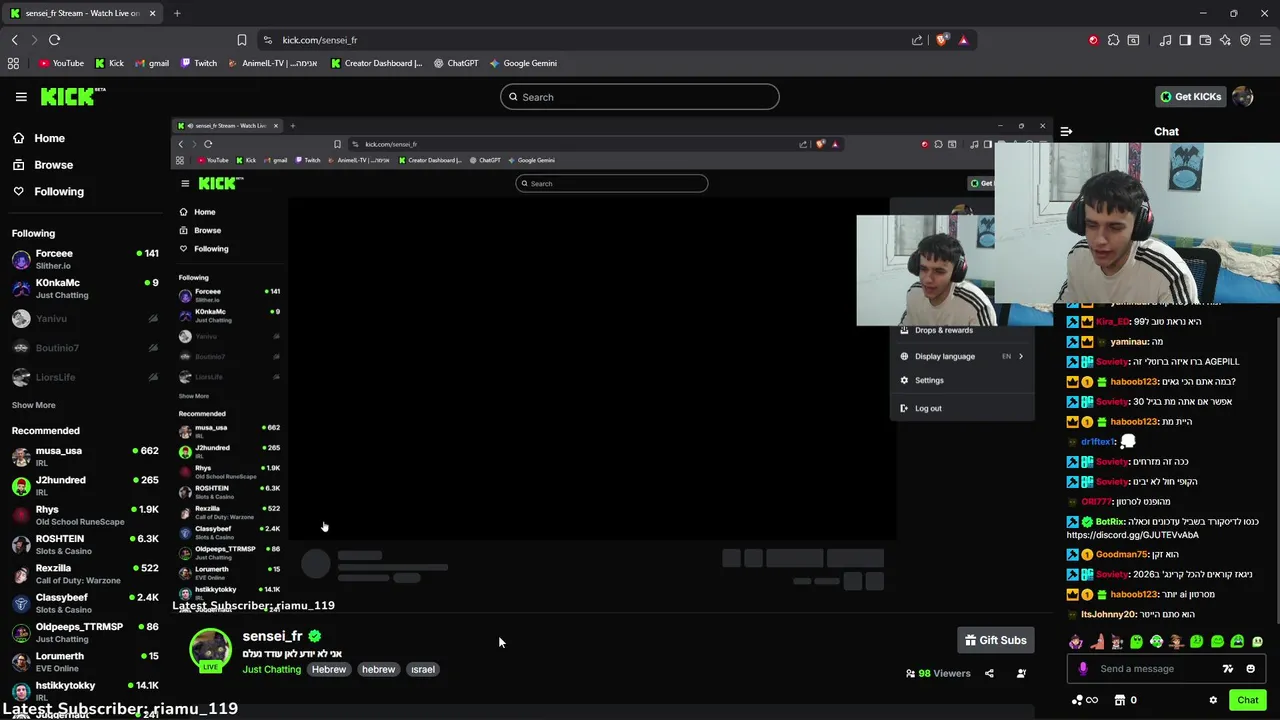1280x720 pixels.
Task: Click sensei_fr streamer avatar
Action: click(210, 650)
